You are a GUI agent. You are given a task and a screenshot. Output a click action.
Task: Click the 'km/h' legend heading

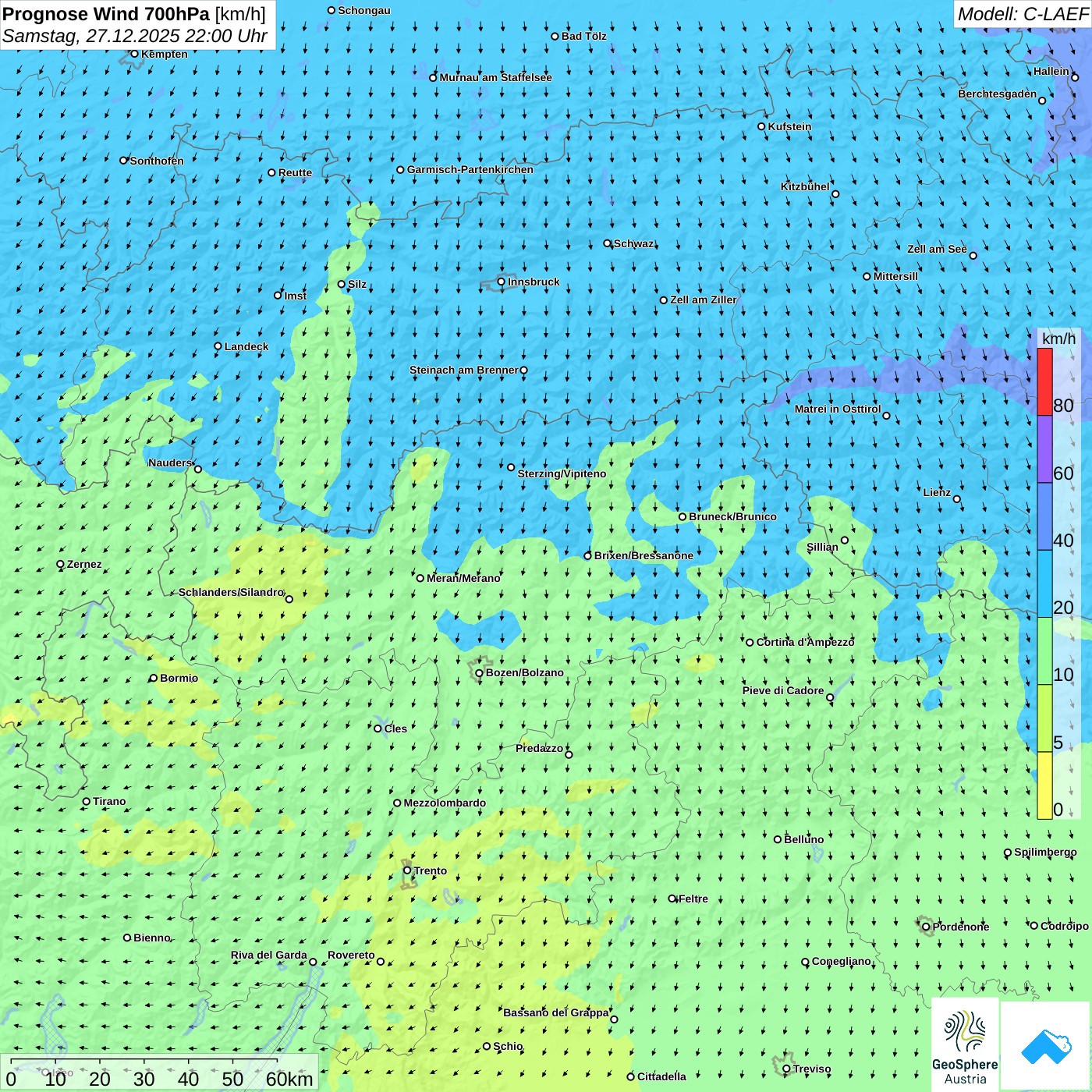click(1058, 339)
